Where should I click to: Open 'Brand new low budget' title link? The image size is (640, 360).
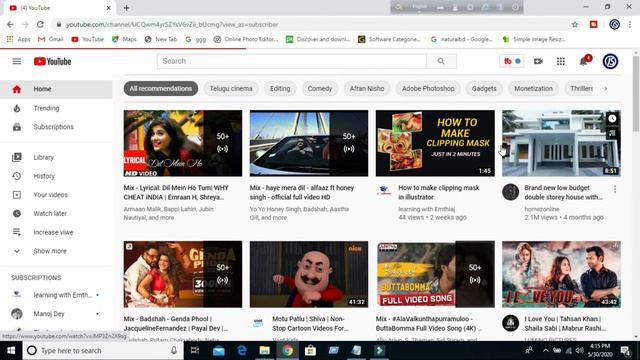(x=563, y=192)
